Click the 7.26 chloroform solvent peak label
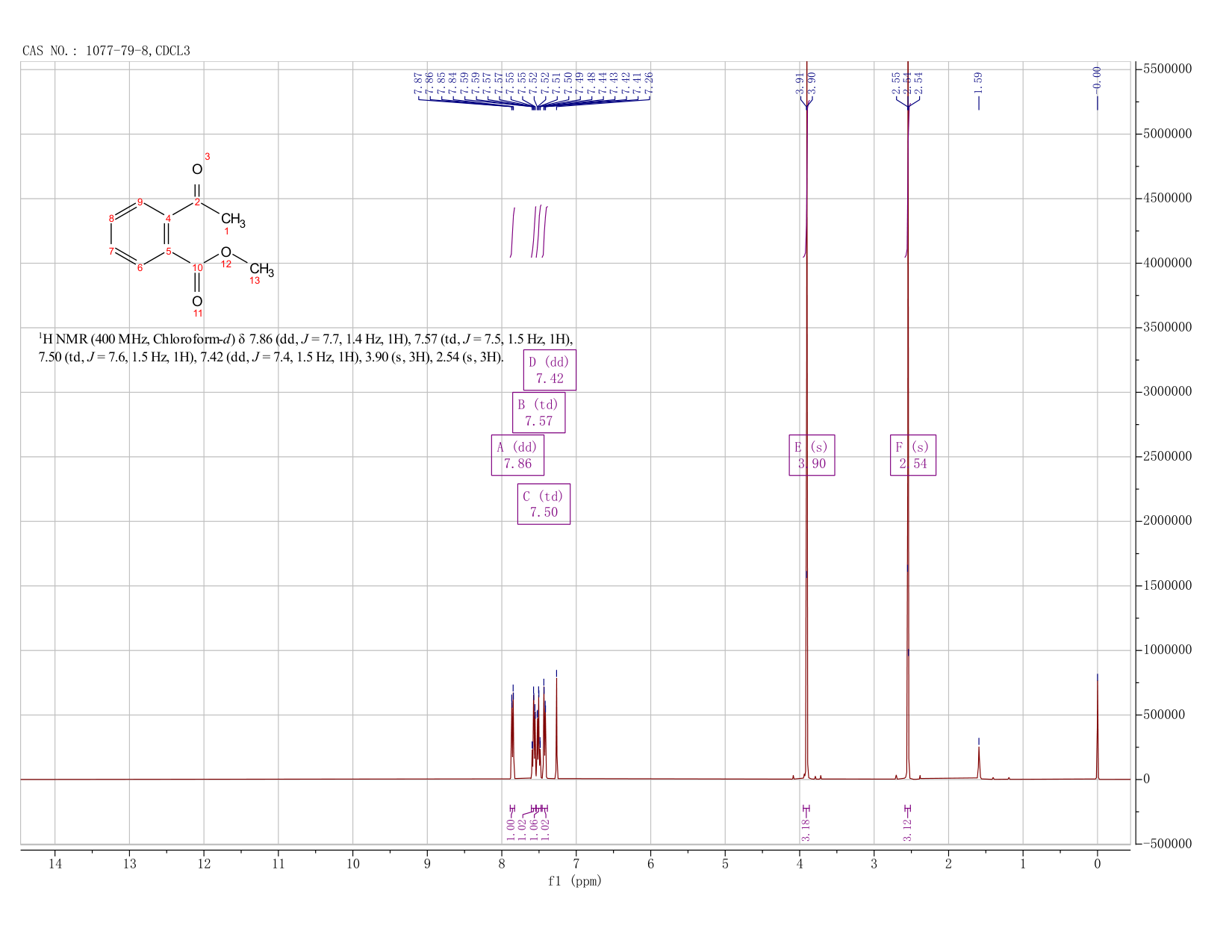This screenshot has width=1232, height=952. coord(649,84)
